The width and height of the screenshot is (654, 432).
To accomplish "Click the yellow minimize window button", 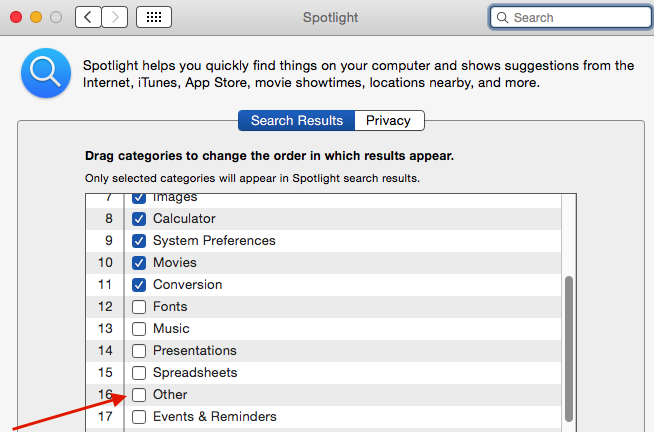I will 36,17.
